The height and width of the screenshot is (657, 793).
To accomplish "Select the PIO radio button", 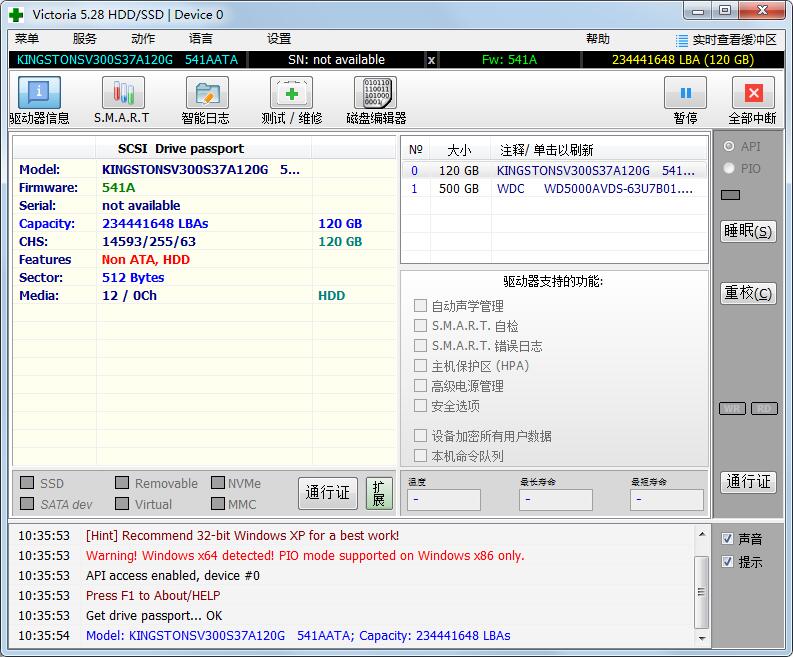I will [x=728, y=168].
